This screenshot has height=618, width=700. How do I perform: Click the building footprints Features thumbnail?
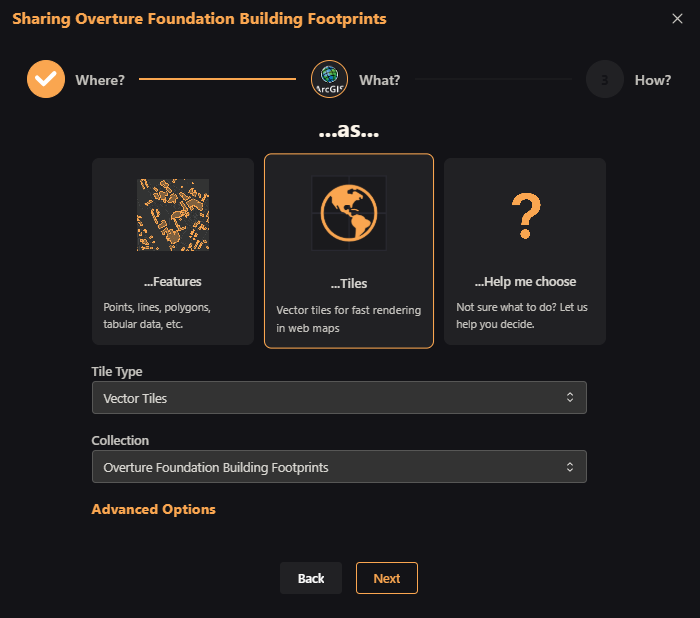tap(173, 215)
